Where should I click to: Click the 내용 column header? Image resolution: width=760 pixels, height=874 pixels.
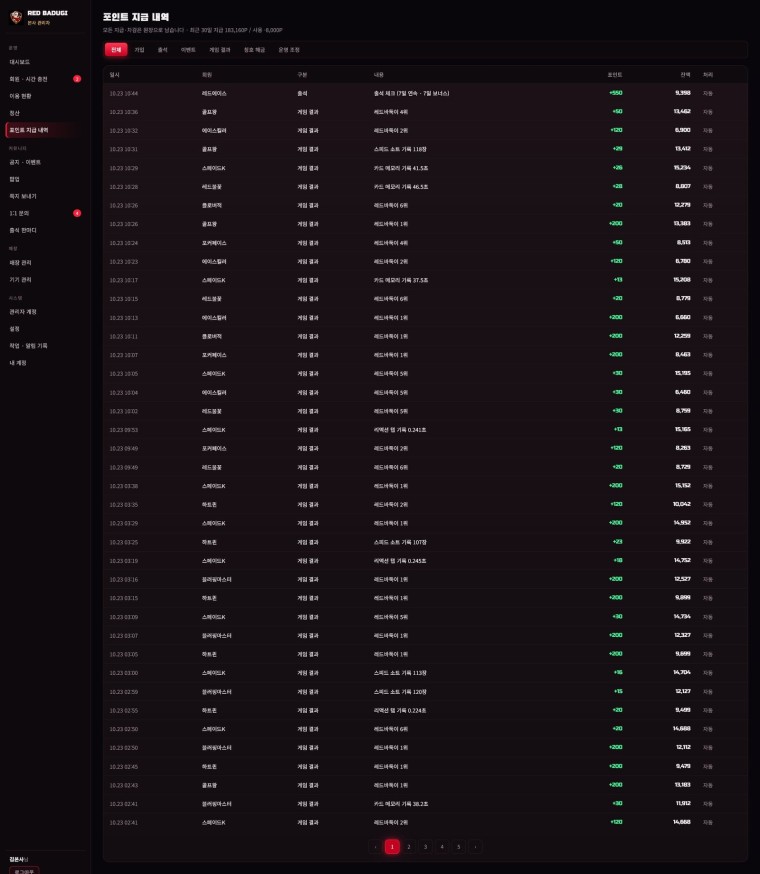pyautogui.click(x=379, y=75)
